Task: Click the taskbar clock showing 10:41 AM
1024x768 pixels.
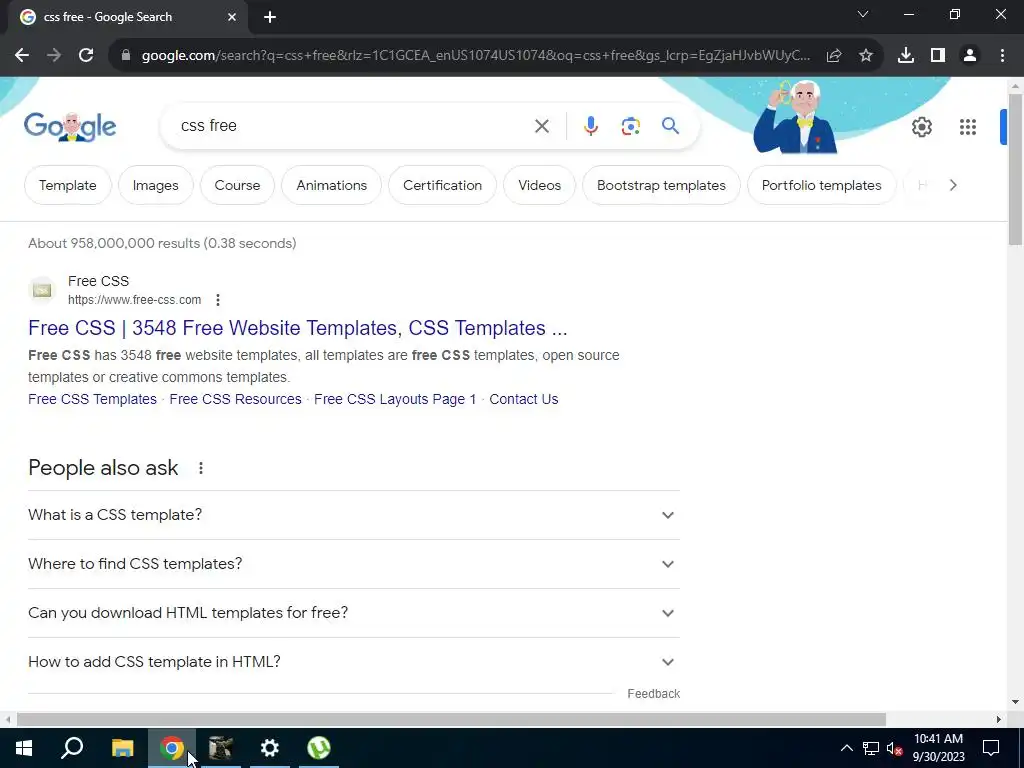Action: point(938,748)
